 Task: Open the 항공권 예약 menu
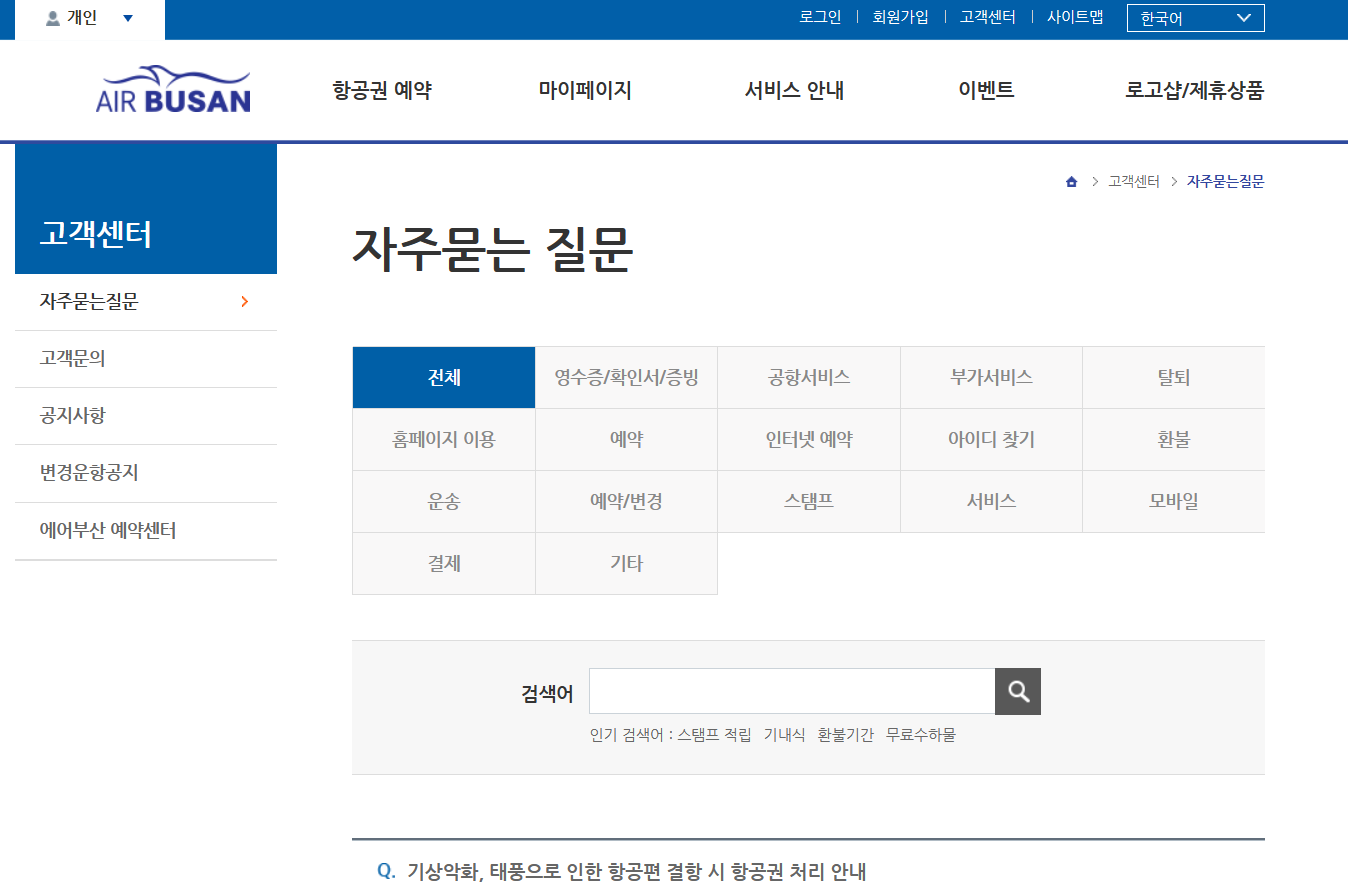pos(381,90)
